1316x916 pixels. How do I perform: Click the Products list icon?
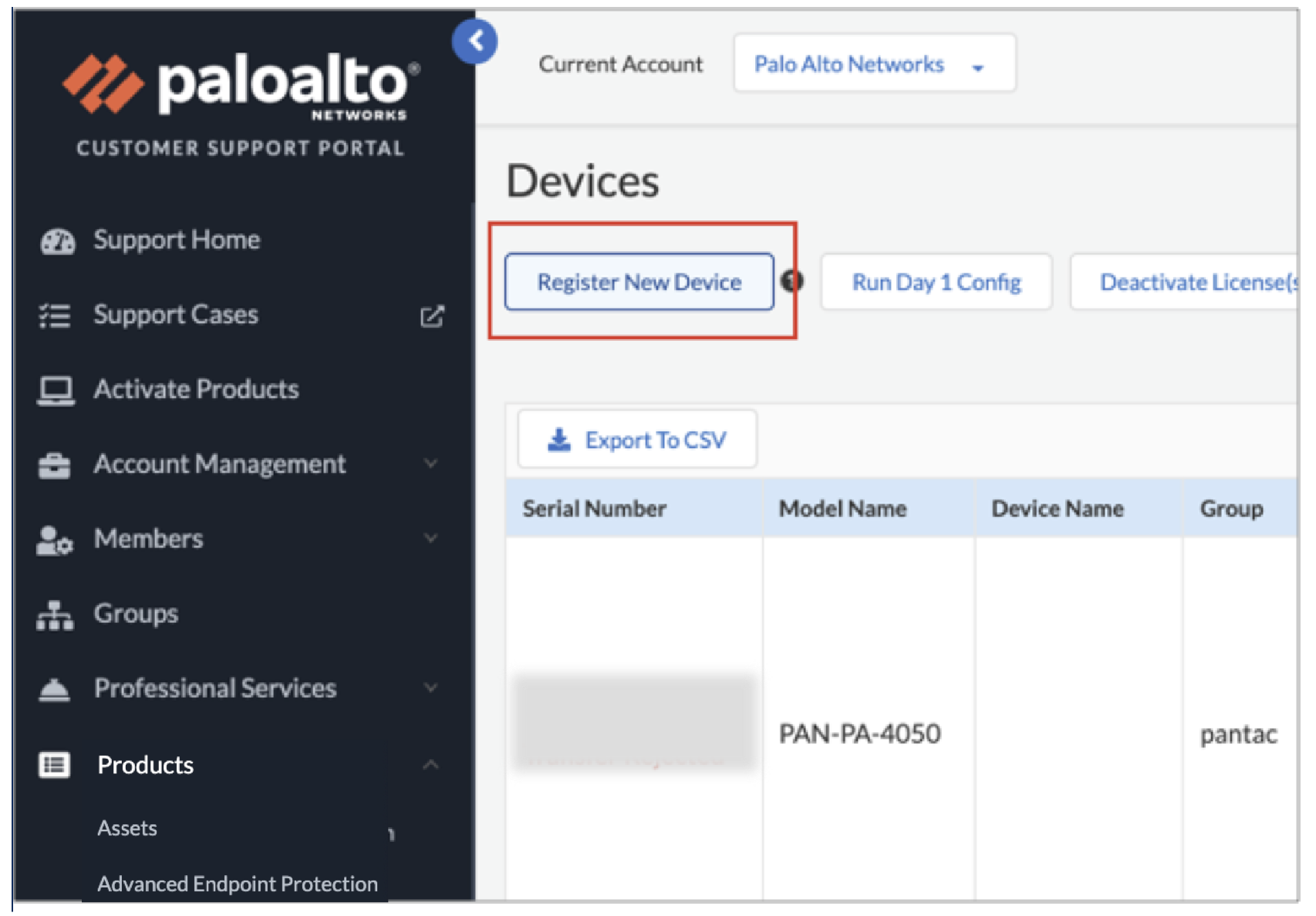[54, 765]
